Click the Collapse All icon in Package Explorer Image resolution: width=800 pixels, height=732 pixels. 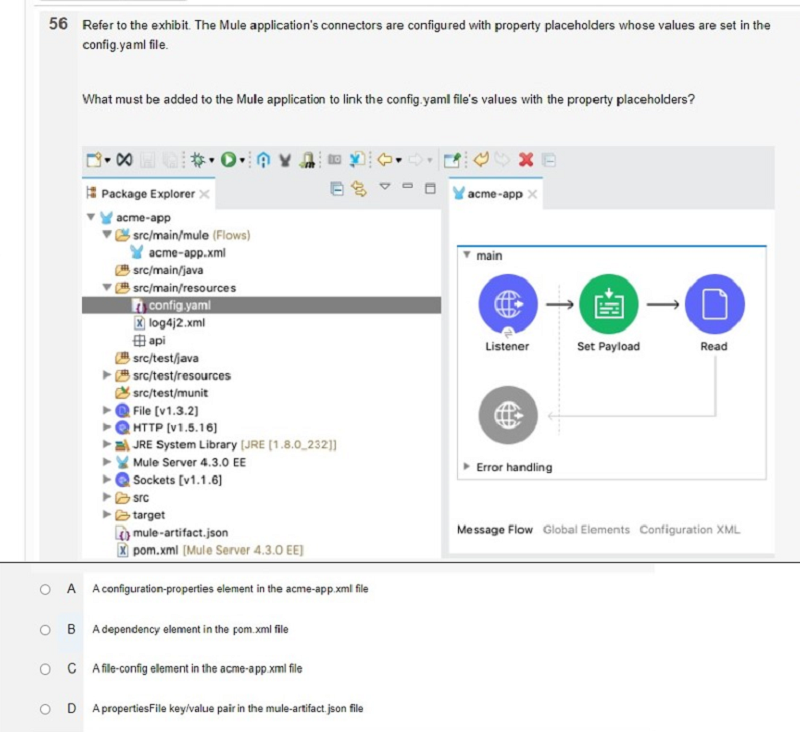pyautogui.click(x=337, y=189)
